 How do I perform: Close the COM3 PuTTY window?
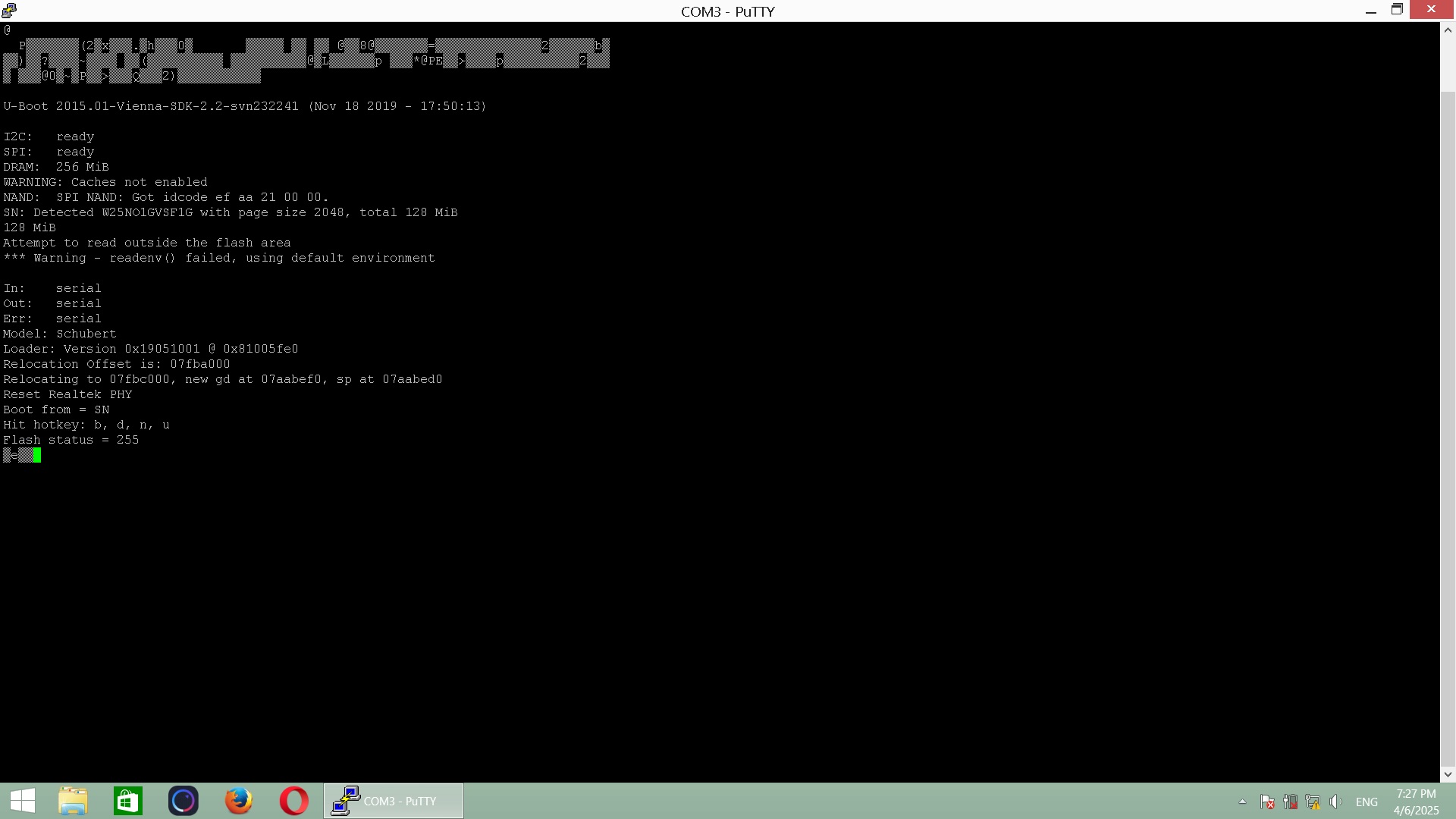(x=1431, y=9)
